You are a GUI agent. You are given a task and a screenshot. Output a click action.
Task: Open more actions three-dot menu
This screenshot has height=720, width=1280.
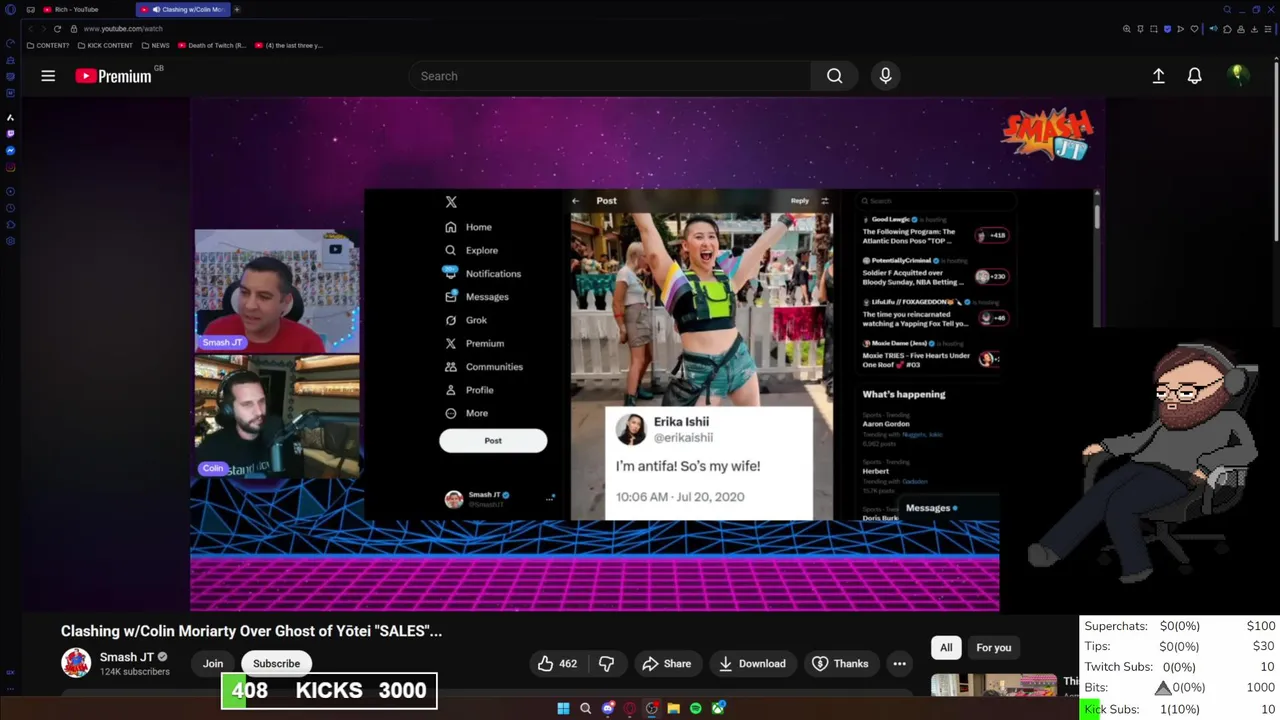coord(899,664)
